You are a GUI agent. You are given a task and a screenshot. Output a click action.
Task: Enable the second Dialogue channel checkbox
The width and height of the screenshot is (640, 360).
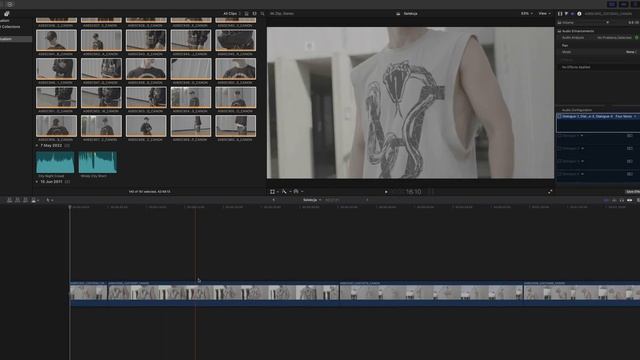(x=559, y=149)
